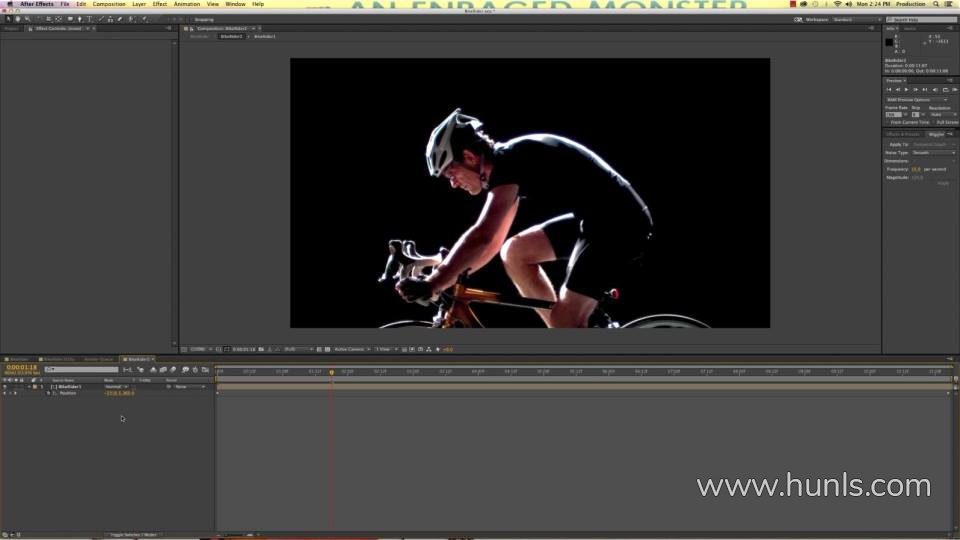The width and height of the screenshot is (960, 540).
Task: Select the Pen tool
Action: pos(80,19)
